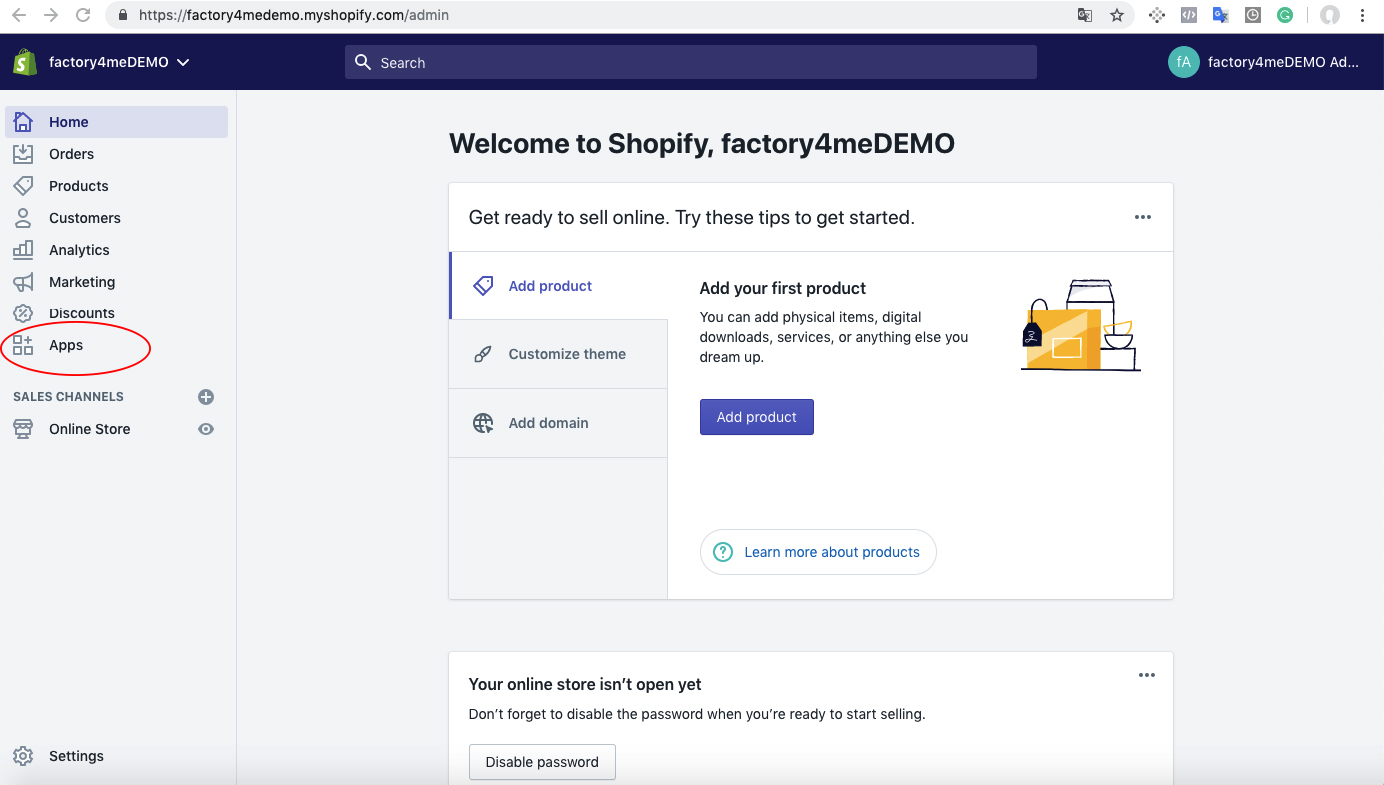Click the Add your first product heading

783,288
